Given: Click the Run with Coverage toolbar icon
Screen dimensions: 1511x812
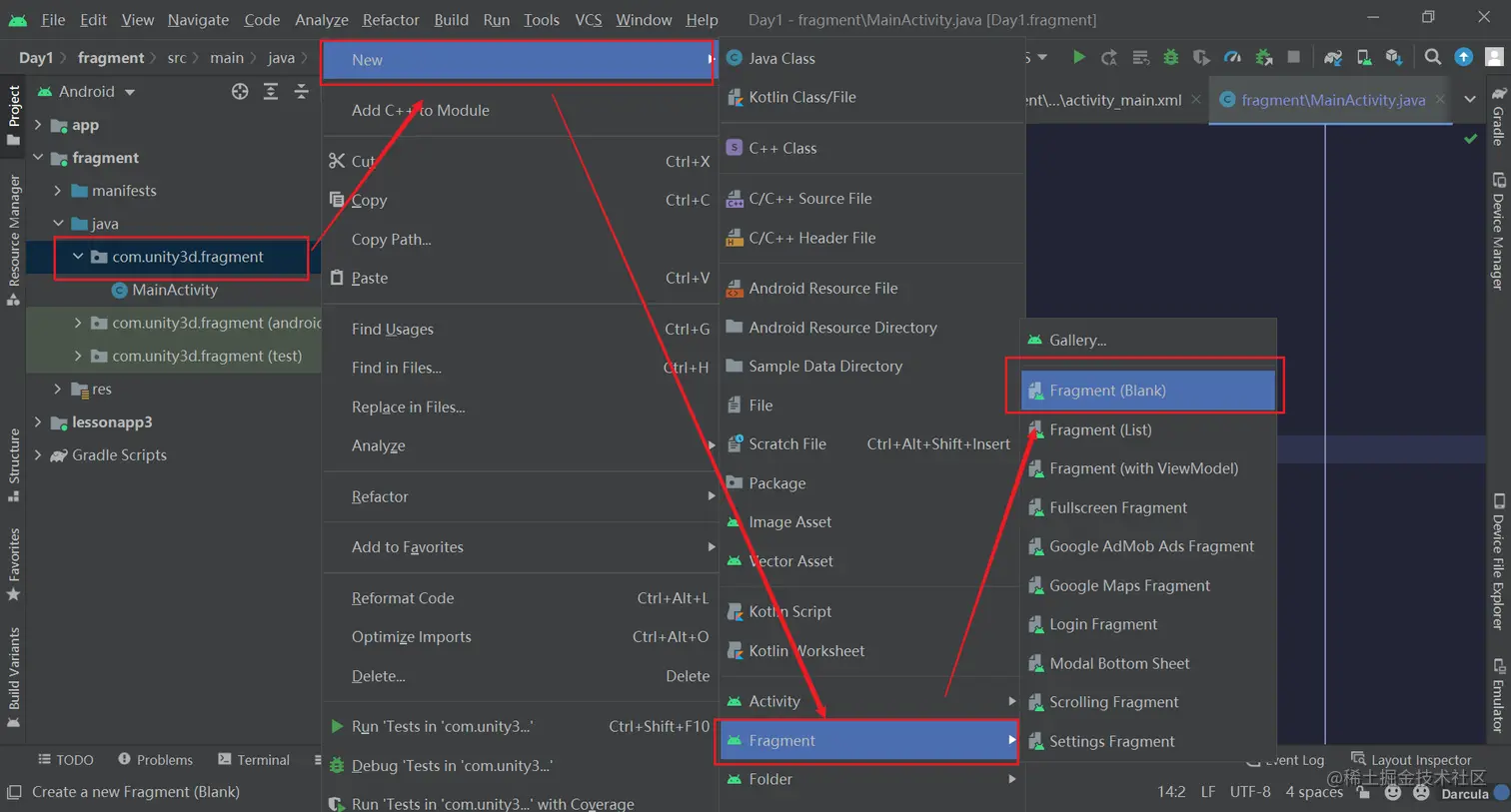Looking at the screenshot, I should [1202, 58].
